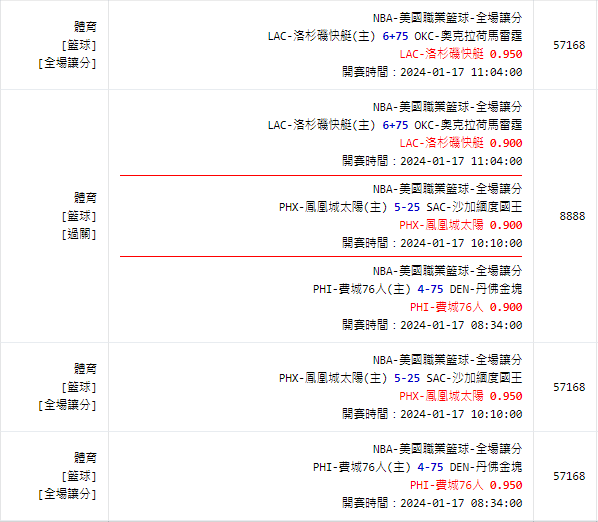Click the 8888 amount in the 過關 row
The image size is (598, 522).
coord(572,216)
